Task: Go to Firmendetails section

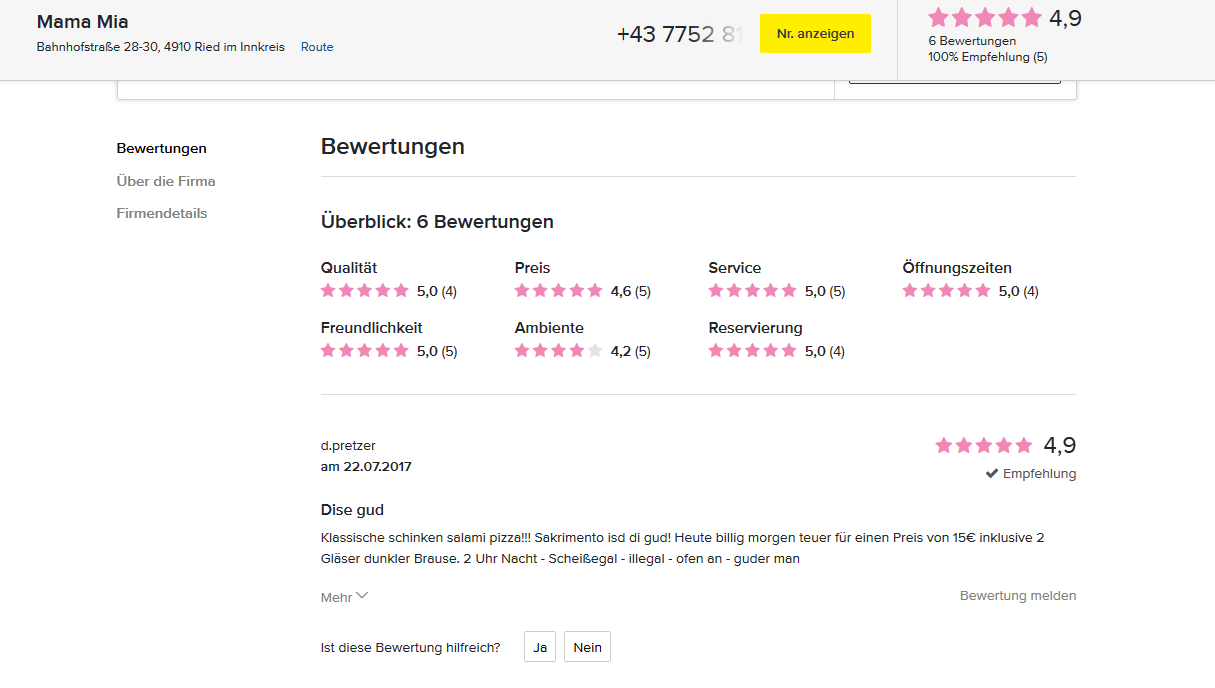Action: (x=162, y=213)
